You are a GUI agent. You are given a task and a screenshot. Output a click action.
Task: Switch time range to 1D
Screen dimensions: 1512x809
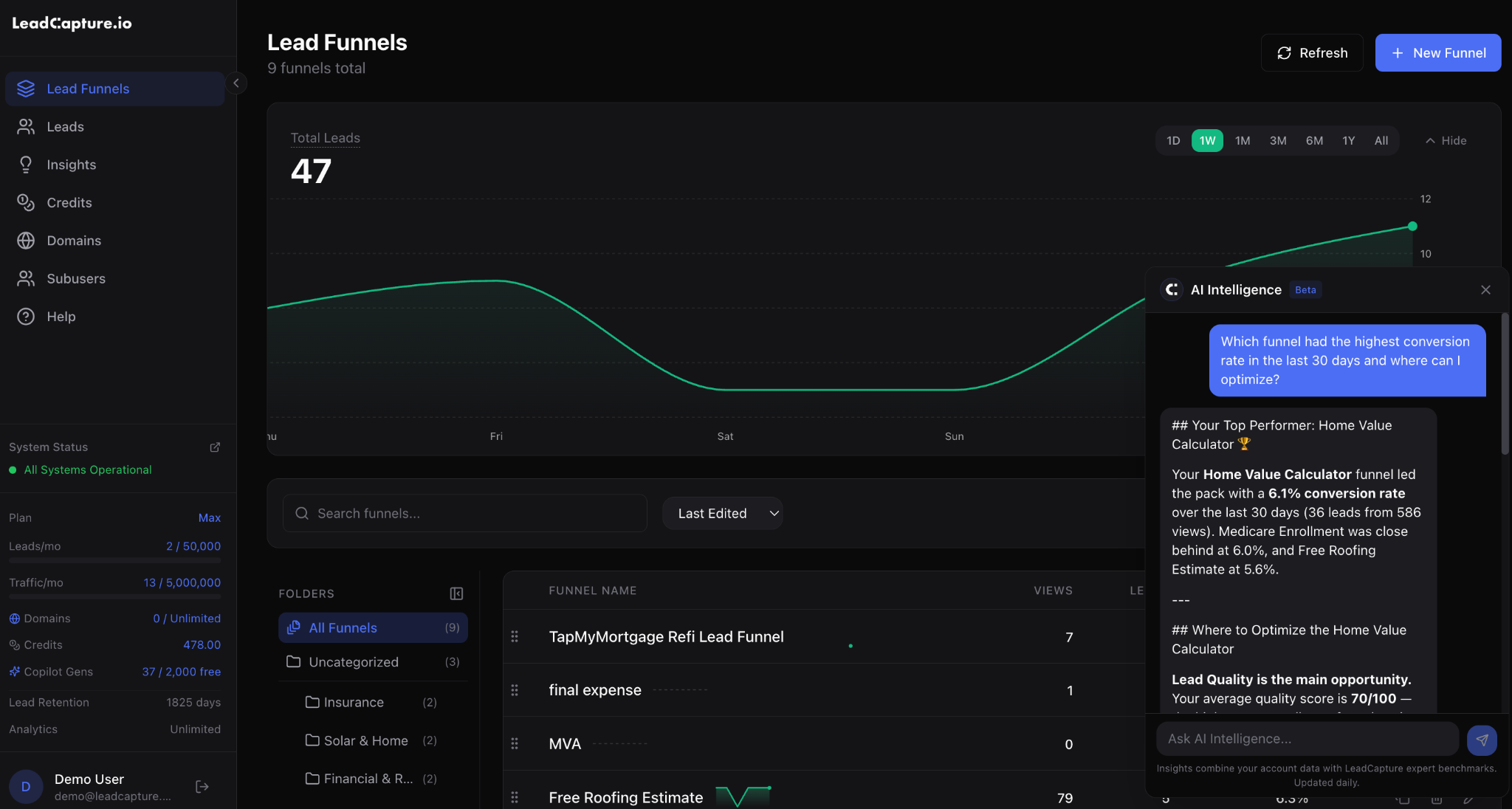click(1173, 140)
